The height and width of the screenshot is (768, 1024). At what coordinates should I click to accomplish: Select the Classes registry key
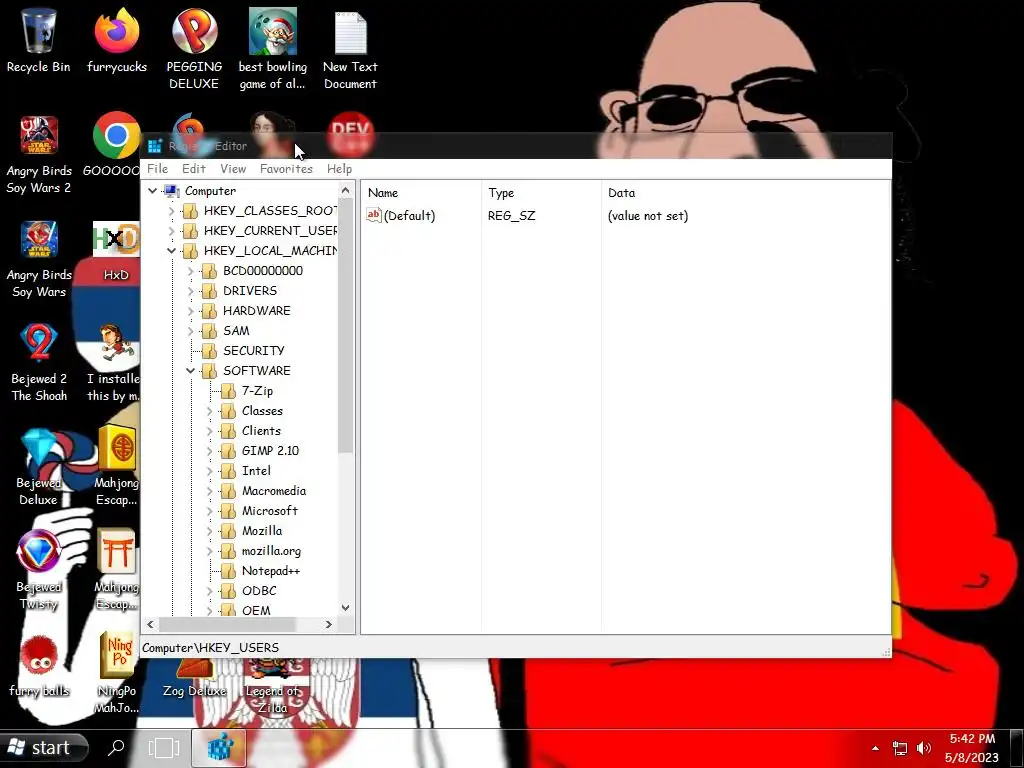pyautogui.click(x=263, y=411)
